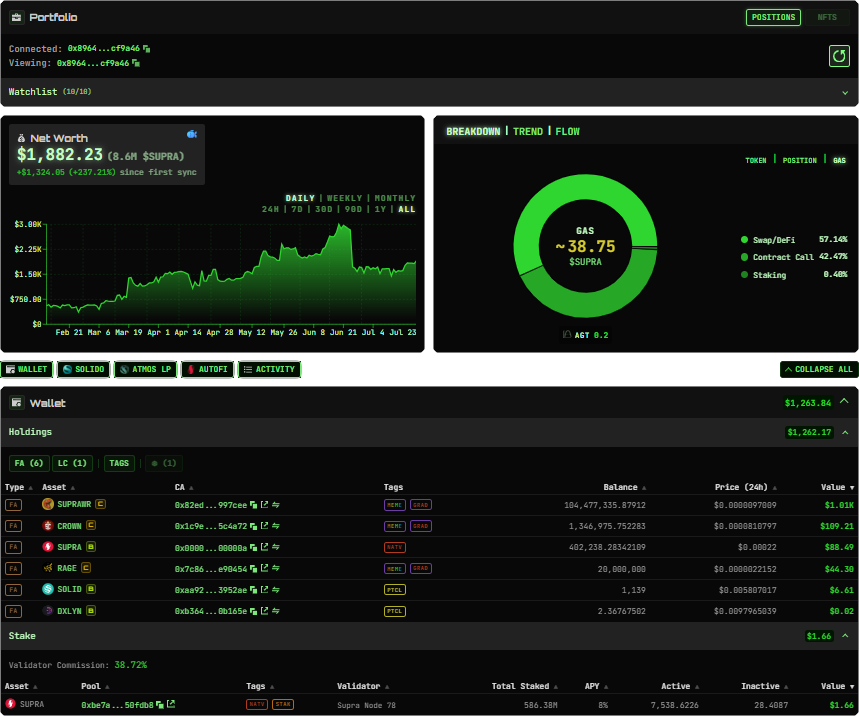Open the ACTIVITY section button
Screen dimensions: 859x716
[x=269, y=370]
